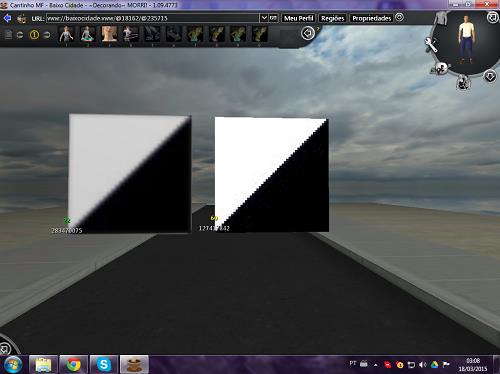The image size is (500, 374).
Task: Click the avatar head icon beside URL
Action: (22, 18)
